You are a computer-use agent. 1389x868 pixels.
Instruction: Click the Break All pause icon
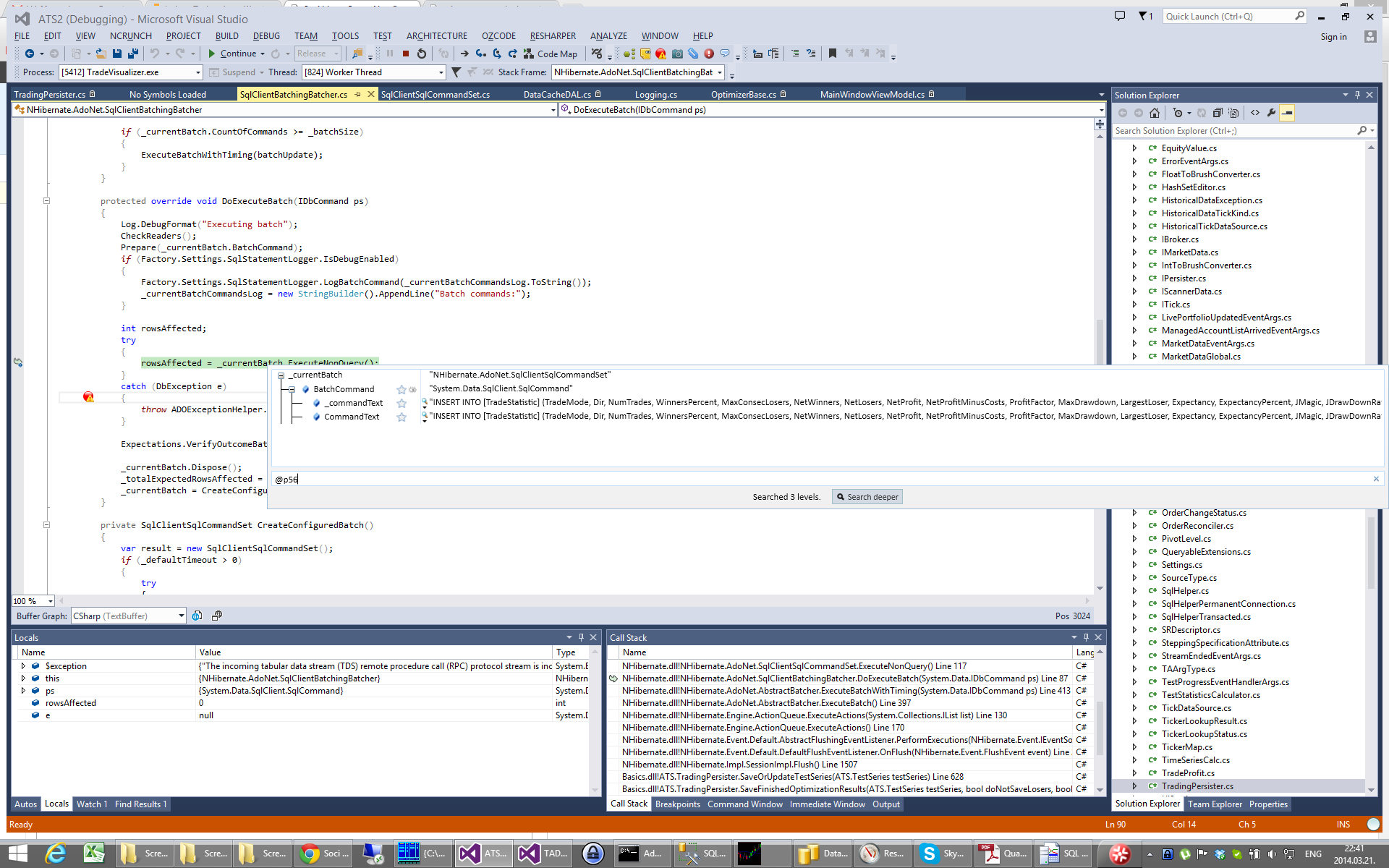(x=390, y=54)
